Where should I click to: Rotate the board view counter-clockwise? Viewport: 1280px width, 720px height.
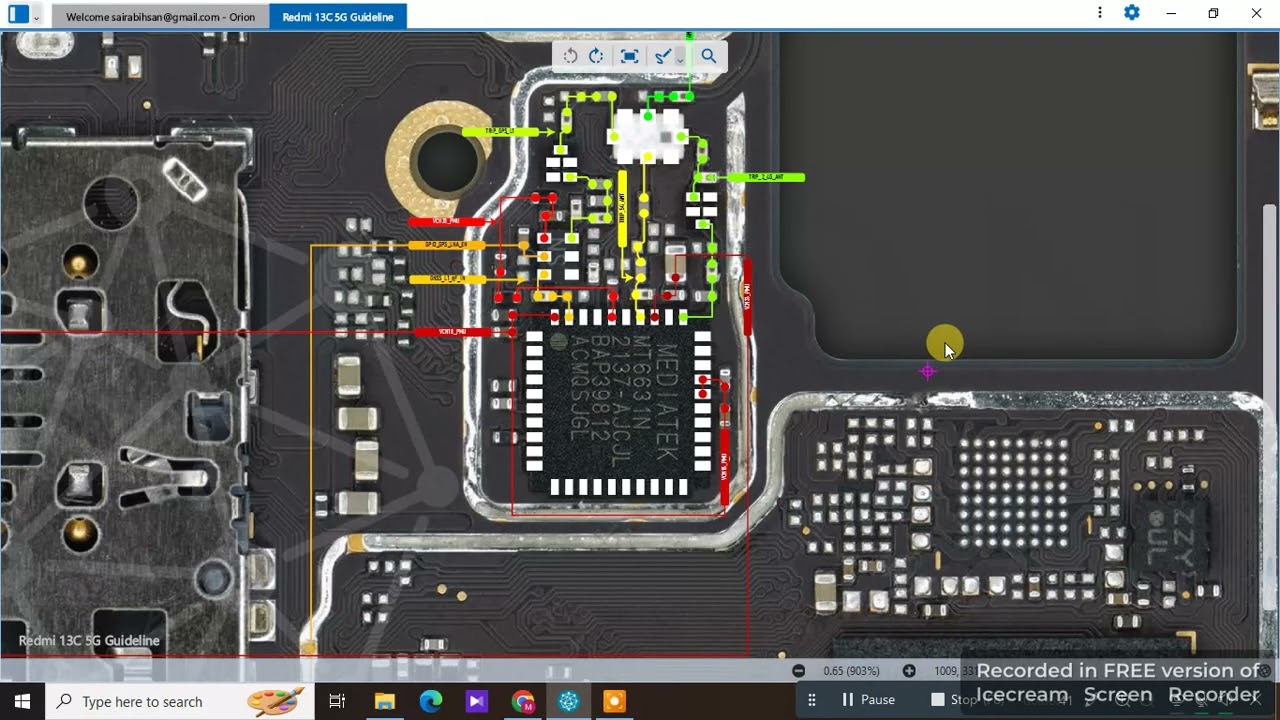[x=570, y=56]
